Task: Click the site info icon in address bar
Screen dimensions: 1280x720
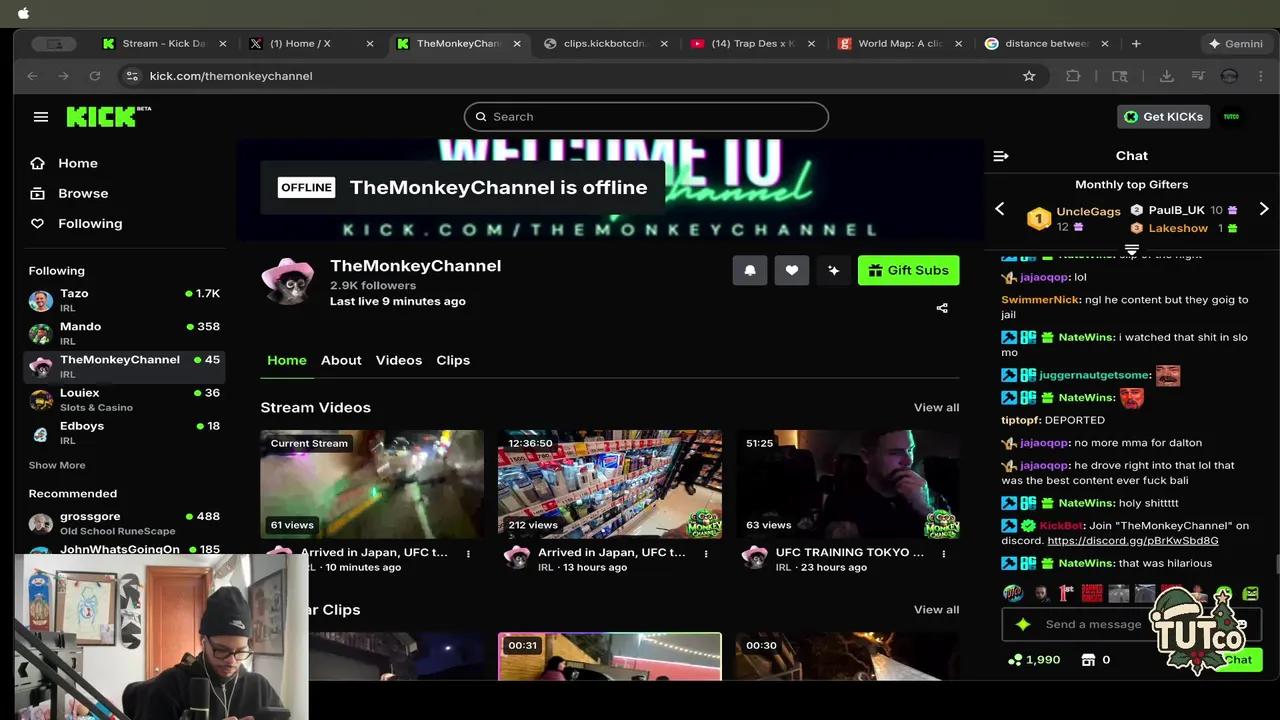Action: pyautogui.click(x=131, y=76)
